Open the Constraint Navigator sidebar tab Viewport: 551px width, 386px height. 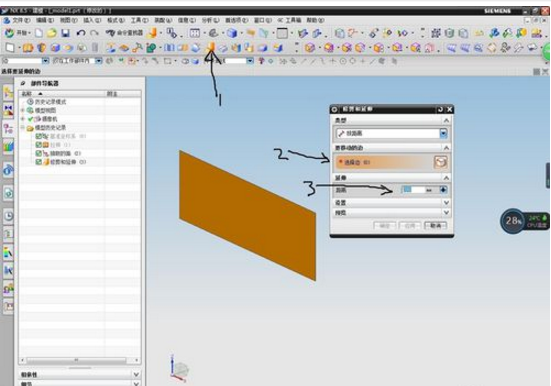[x=8, y=111]
